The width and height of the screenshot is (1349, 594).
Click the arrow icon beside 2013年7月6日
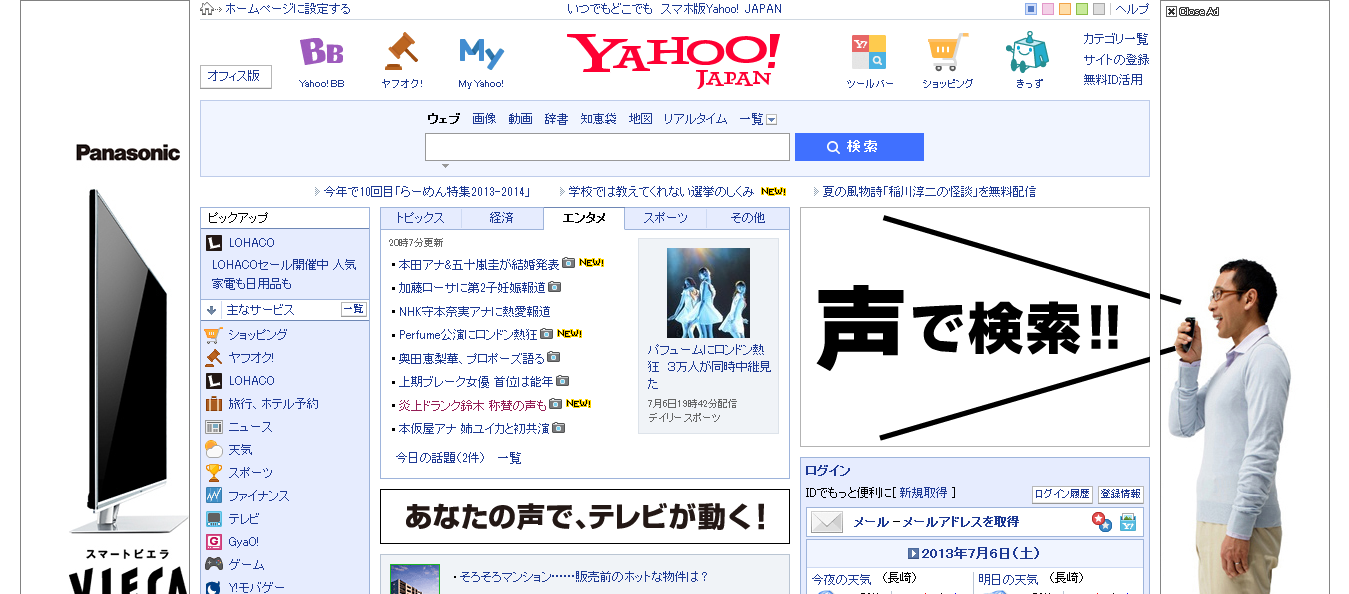[x=913, y=553]
